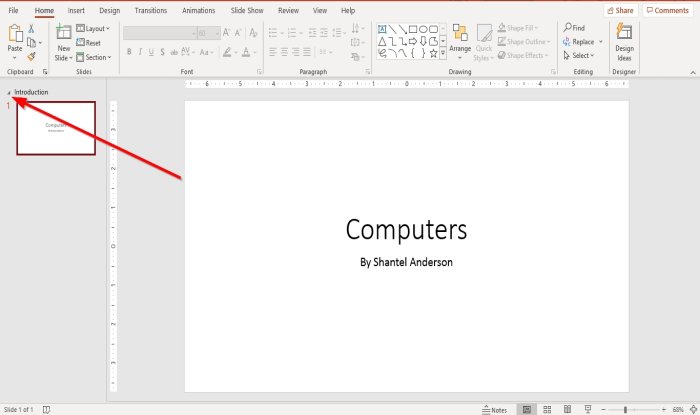Viewport: 700px width, 415px height.
Task: Select the text box shape
Action: (382, 29)
